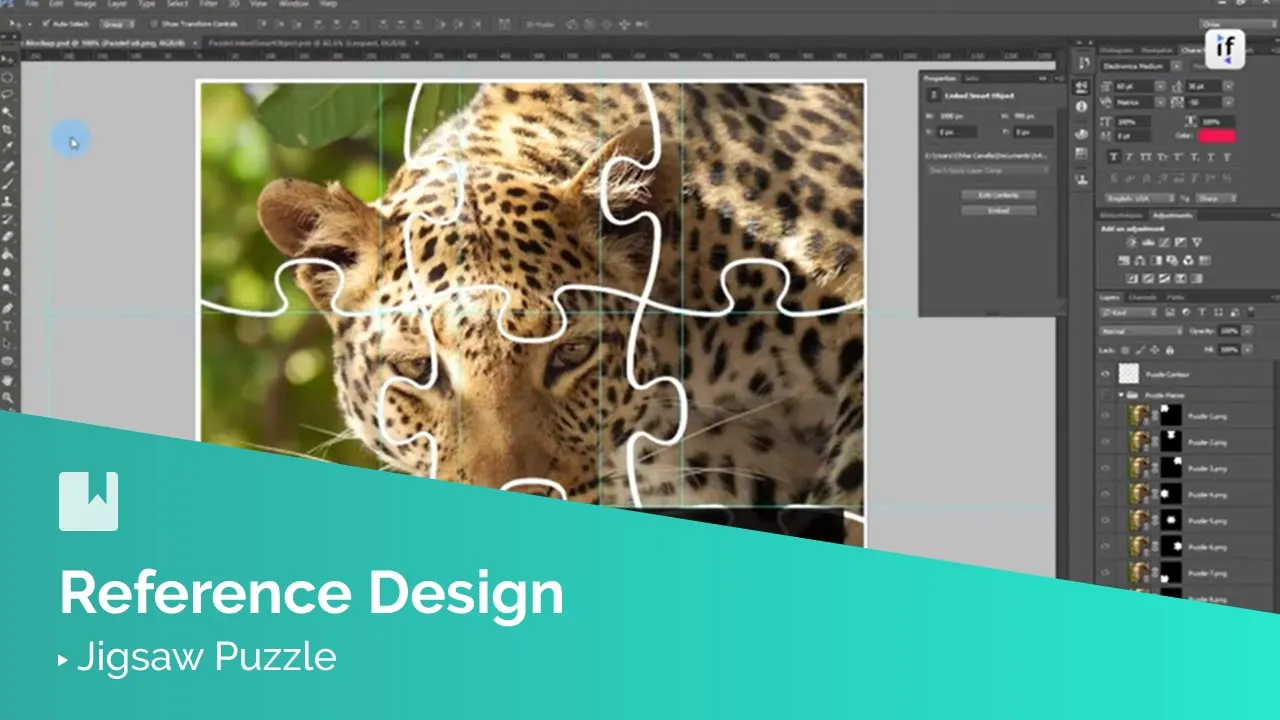Select the Pen tool
The height and width of the screenshot is (720, 1280).
[x=8, y=308]
